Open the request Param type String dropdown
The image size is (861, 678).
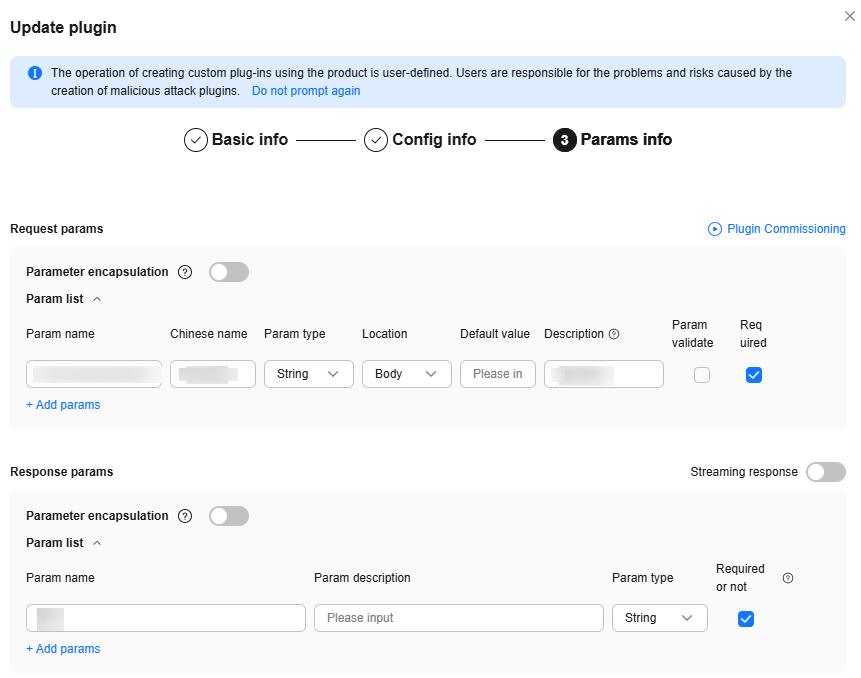click(x=308, y=374)
